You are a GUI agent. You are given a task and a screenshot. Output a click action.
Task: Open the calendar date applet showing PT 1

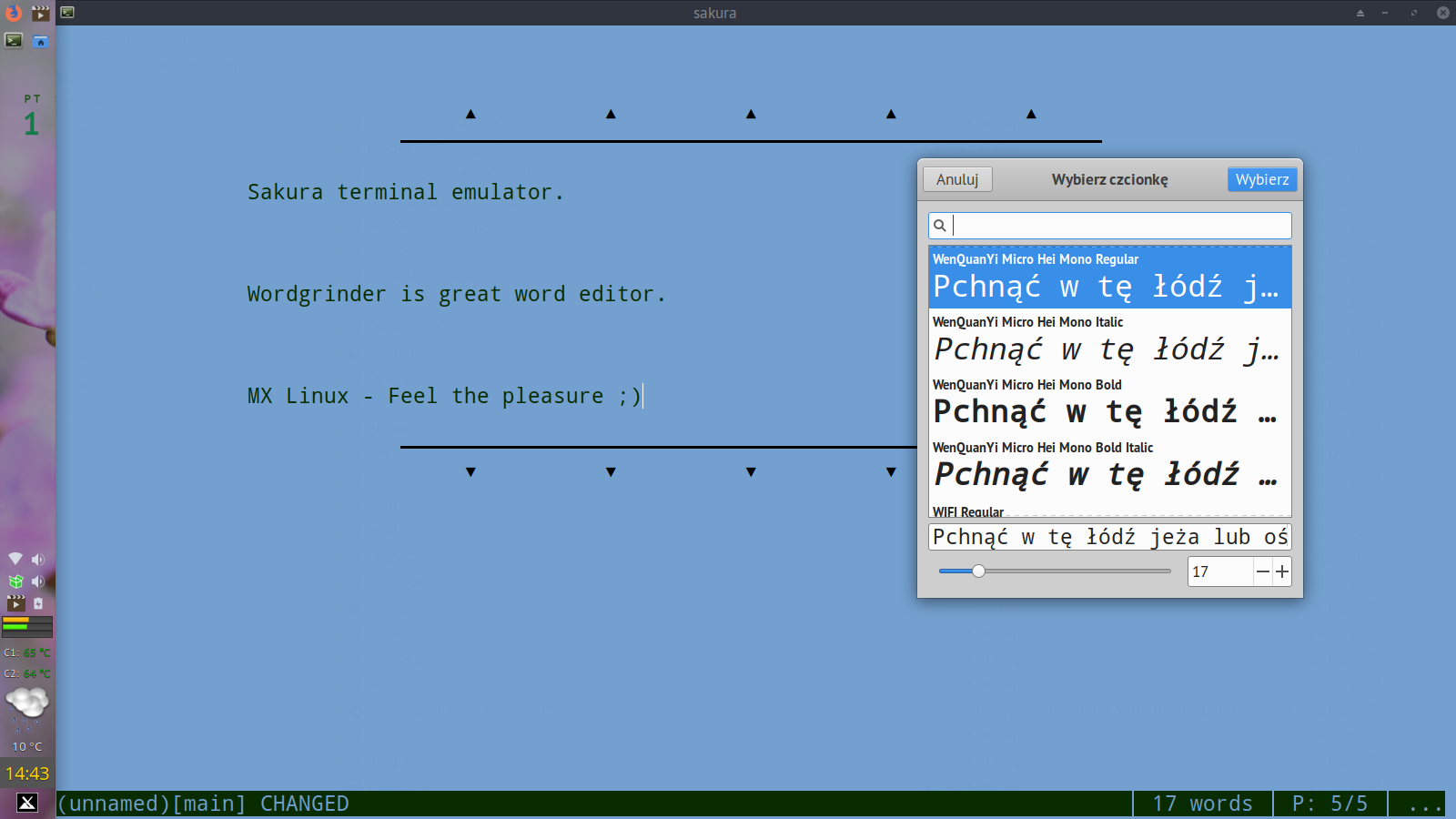click(x=32, y=115)
